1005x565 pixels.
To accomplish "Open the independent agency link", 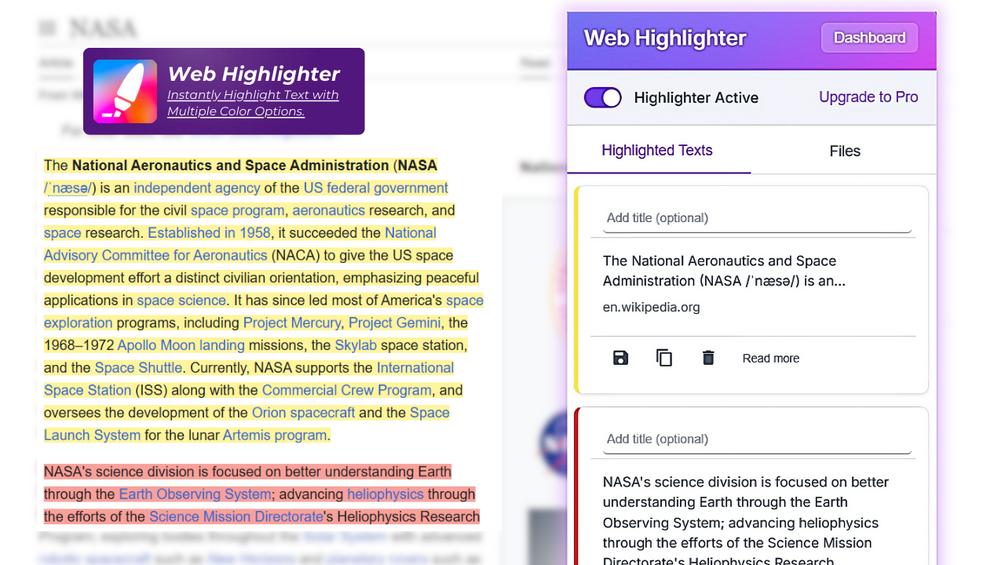I will (x=197, y=188).
